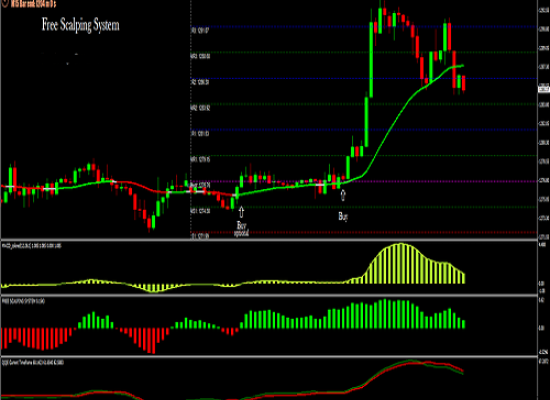Click the 'Buy upward' annotation text

pyautogui.click(x=241, y=229)
